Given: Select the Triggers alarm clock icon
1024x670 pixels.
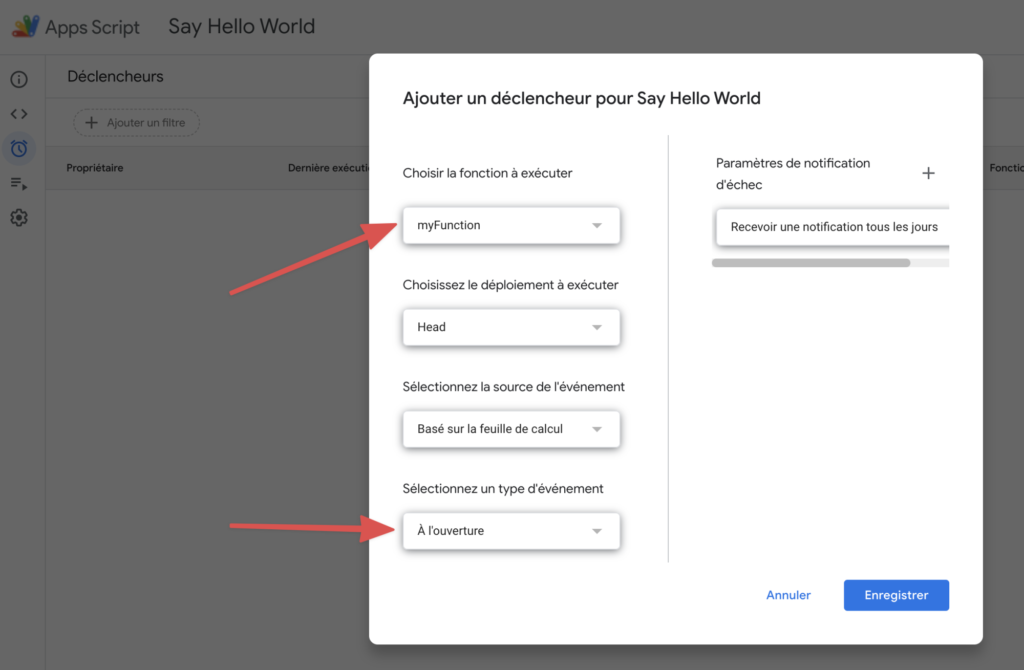Looking at the screenshot, I should coord(19,149).
